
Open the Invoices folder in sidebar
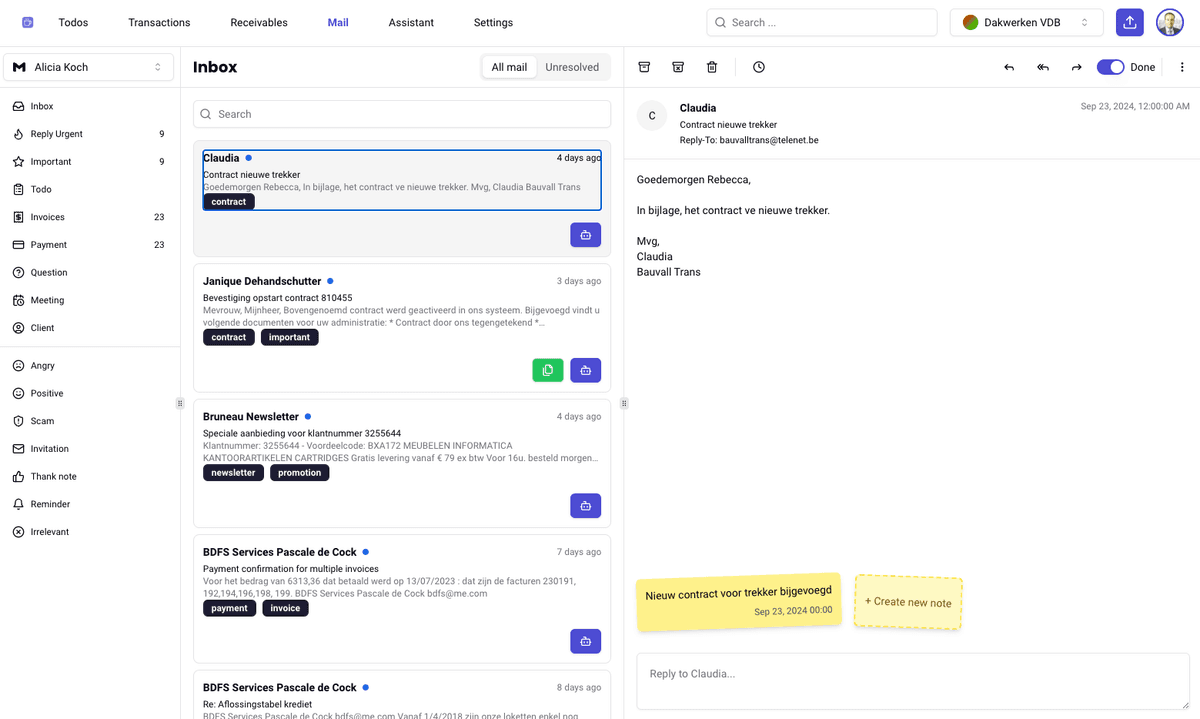coord(47,217)
